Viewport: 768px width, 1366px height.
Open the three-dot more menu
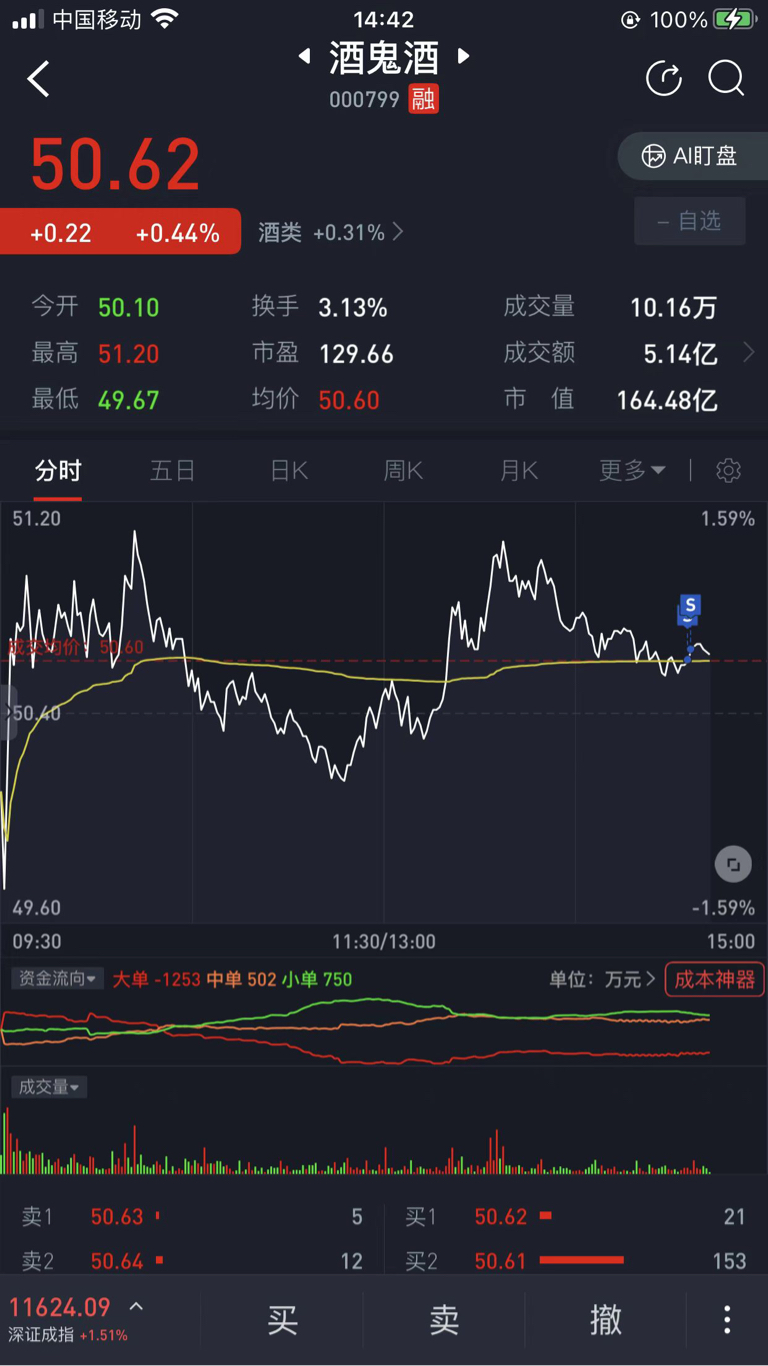point(727,1320)
